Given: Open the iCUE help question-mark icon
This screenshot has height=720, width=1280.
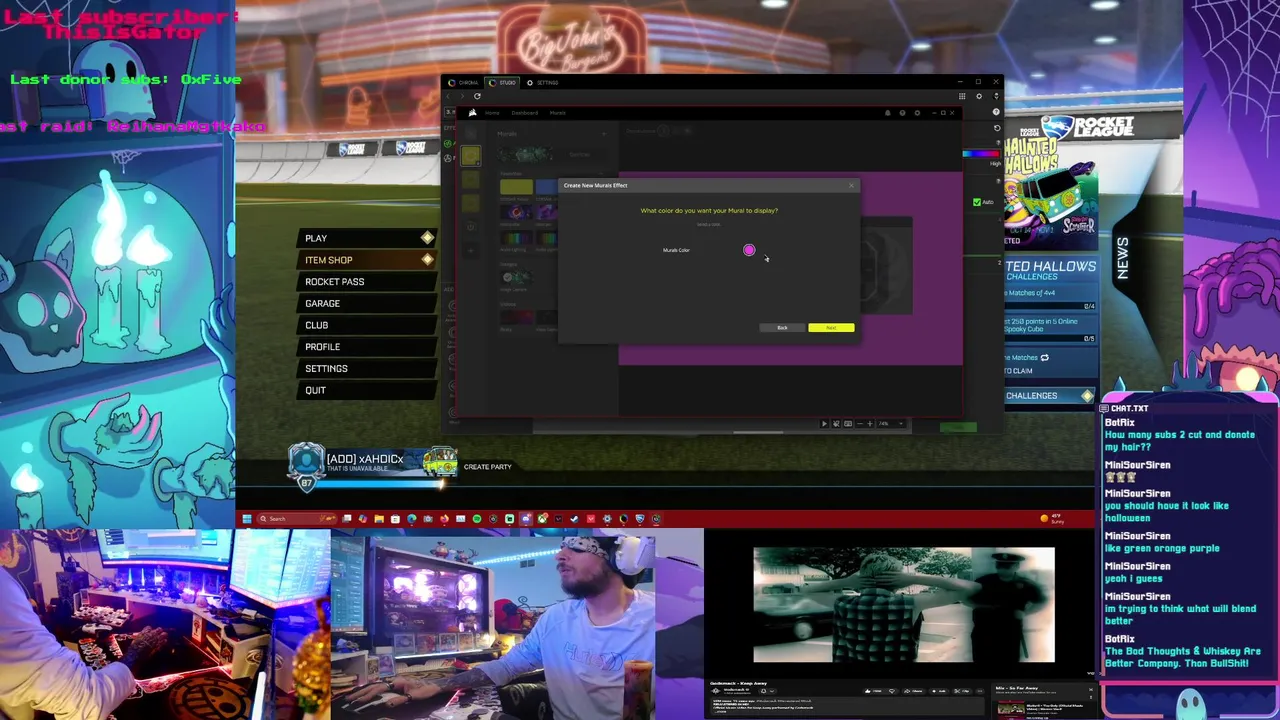Looking at the screenshot, I should click(x=902, y=113).
